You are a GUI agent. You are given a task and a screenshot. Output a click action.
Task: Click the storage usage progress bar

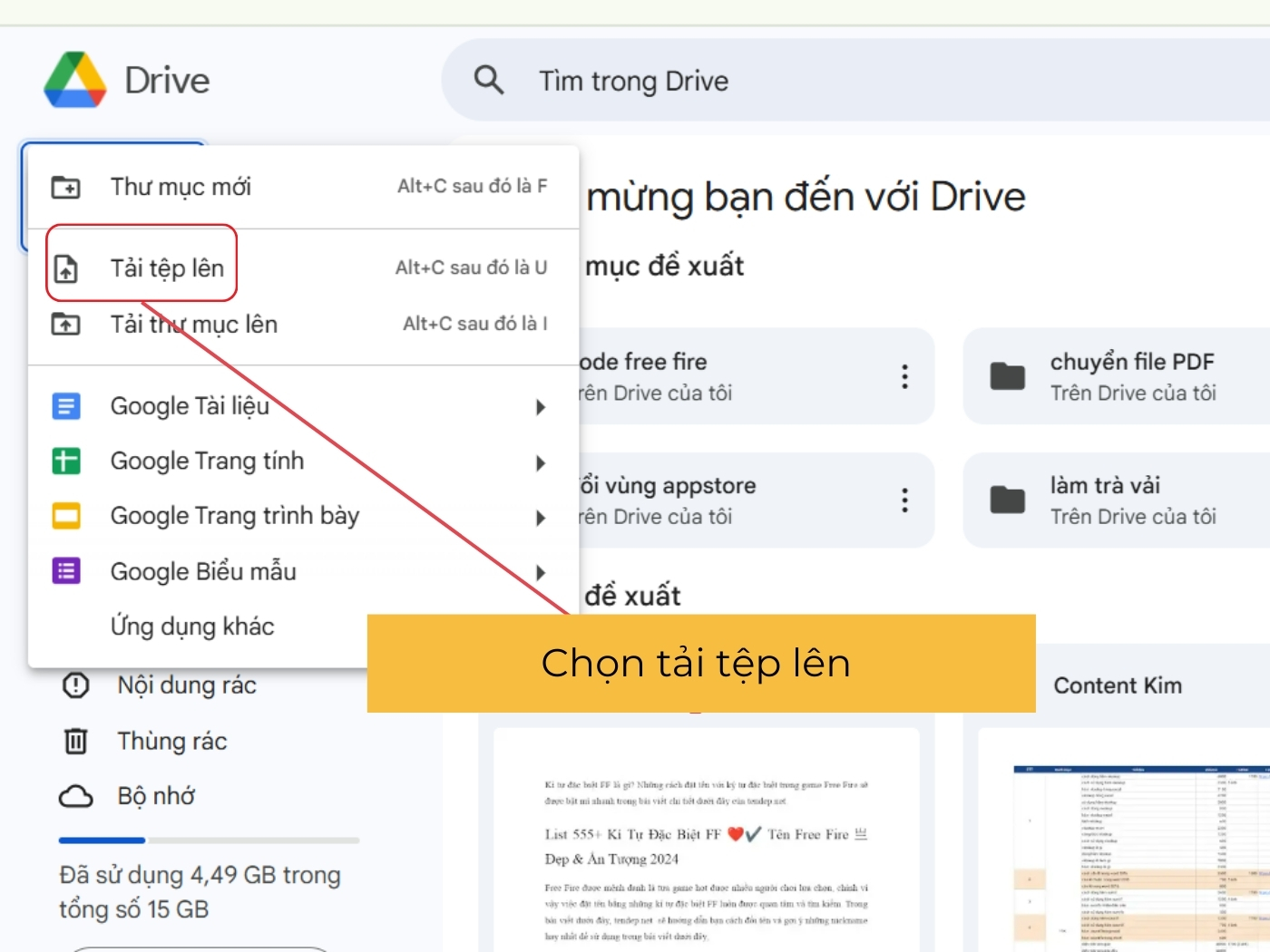(209, 840)
